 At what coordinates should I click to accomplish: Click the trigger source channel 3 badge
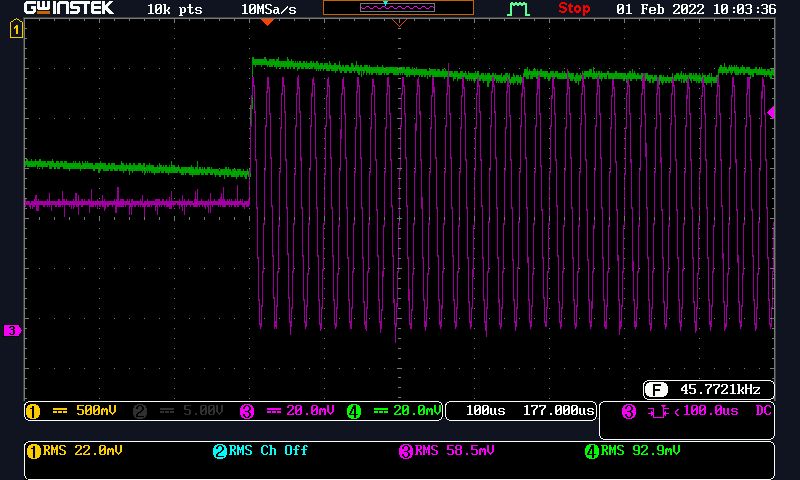point(629,412)
